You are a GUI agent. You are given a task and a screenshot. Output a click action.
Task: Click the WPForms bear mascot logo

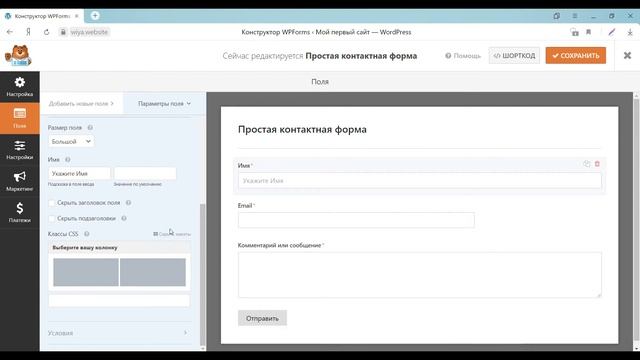(18, 56)
